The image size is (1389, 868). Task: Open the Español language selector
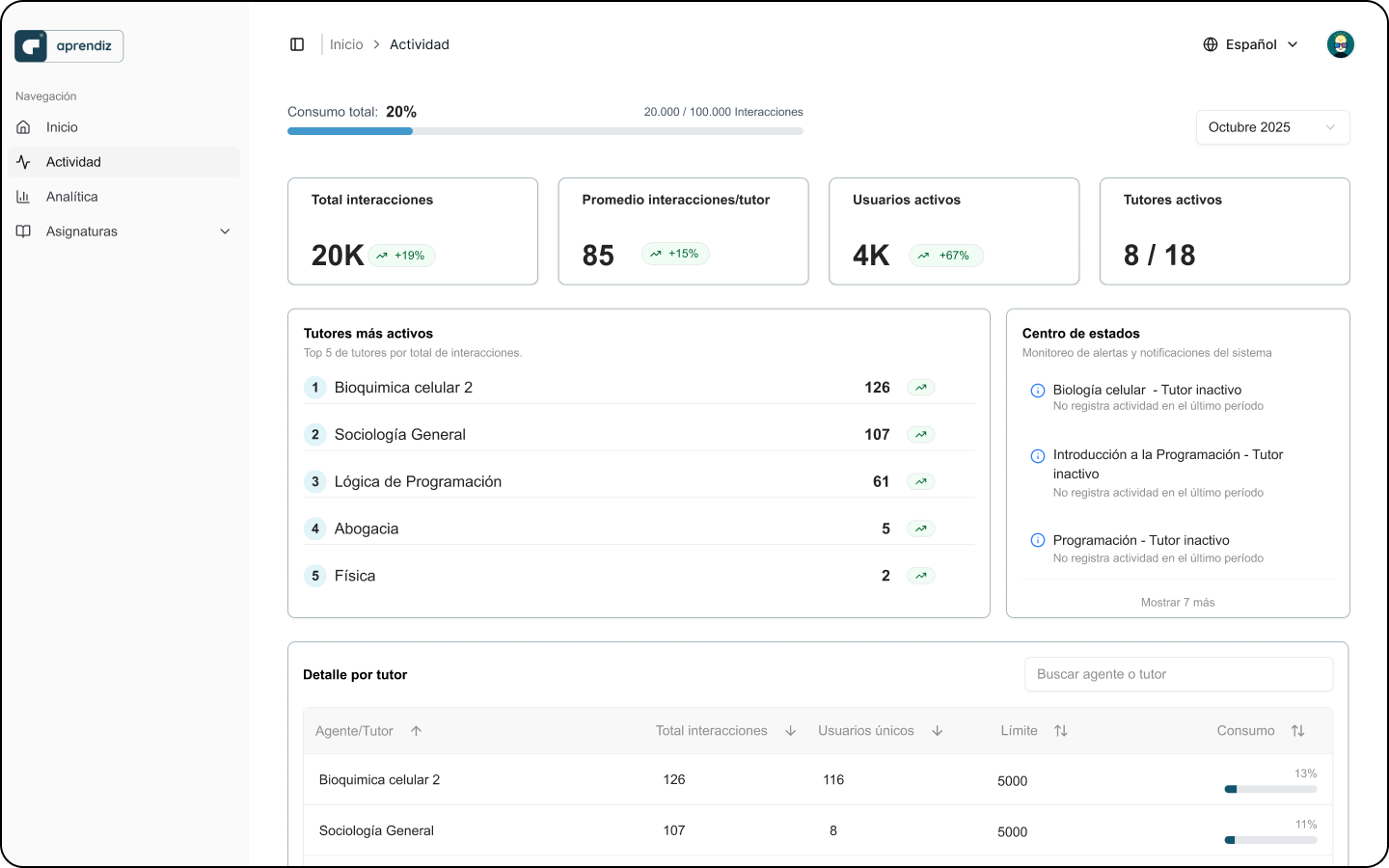click(1251, 44)
